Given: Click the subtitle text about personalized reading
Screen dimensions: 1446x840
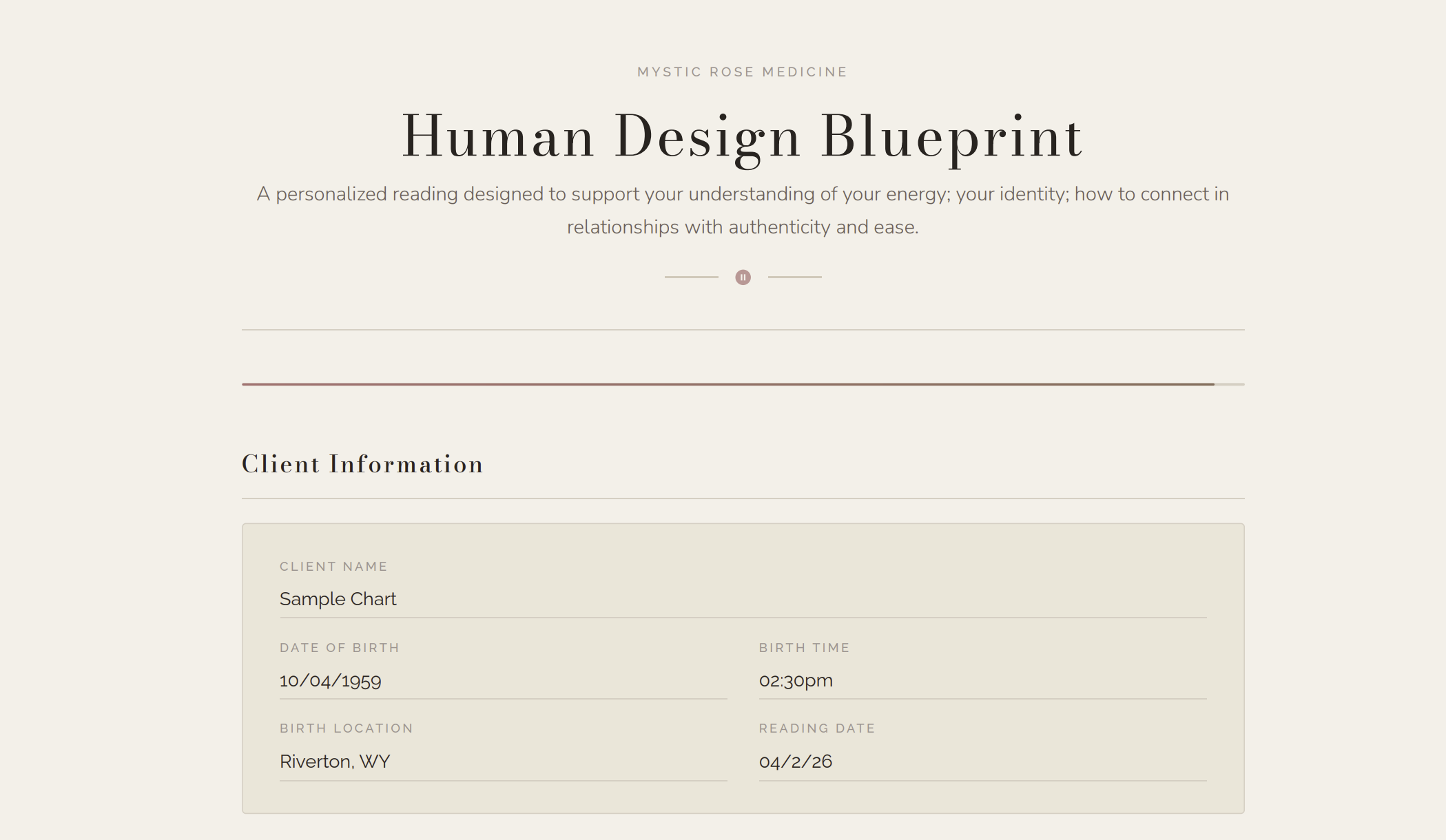Looking at the screenshot, I should tap(743, 209).
